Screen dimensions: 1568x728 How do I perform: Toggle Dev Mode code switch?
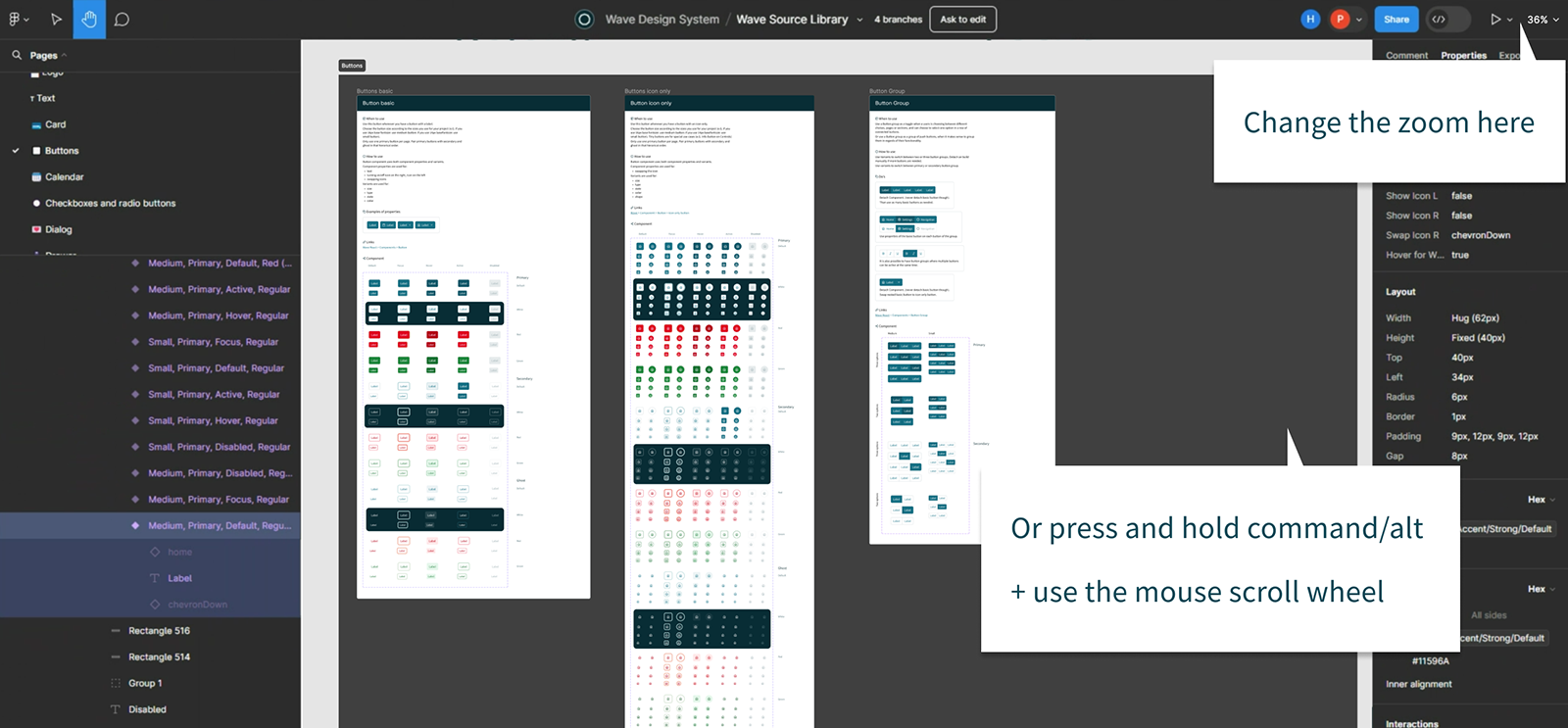[x=1448, y=19]
